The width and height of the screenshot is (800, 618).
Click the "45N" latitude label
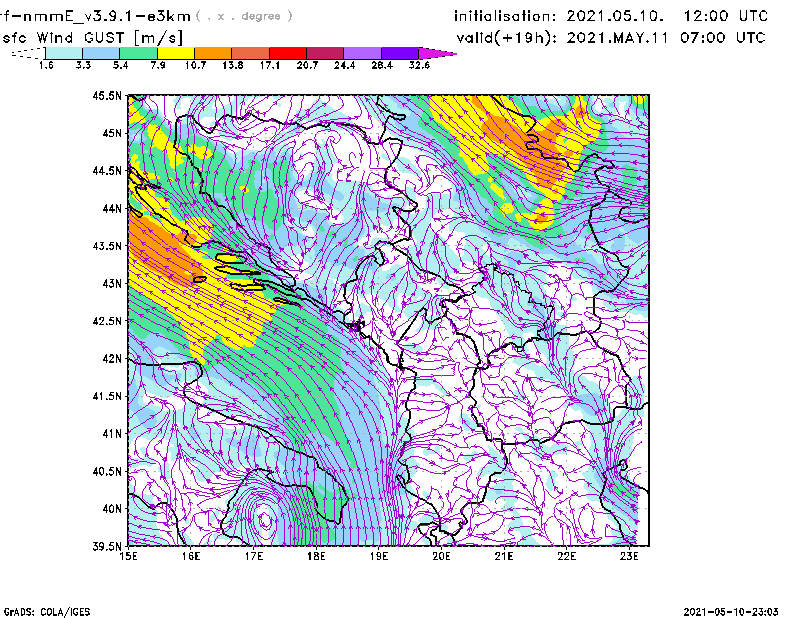(x=112, y=133)
